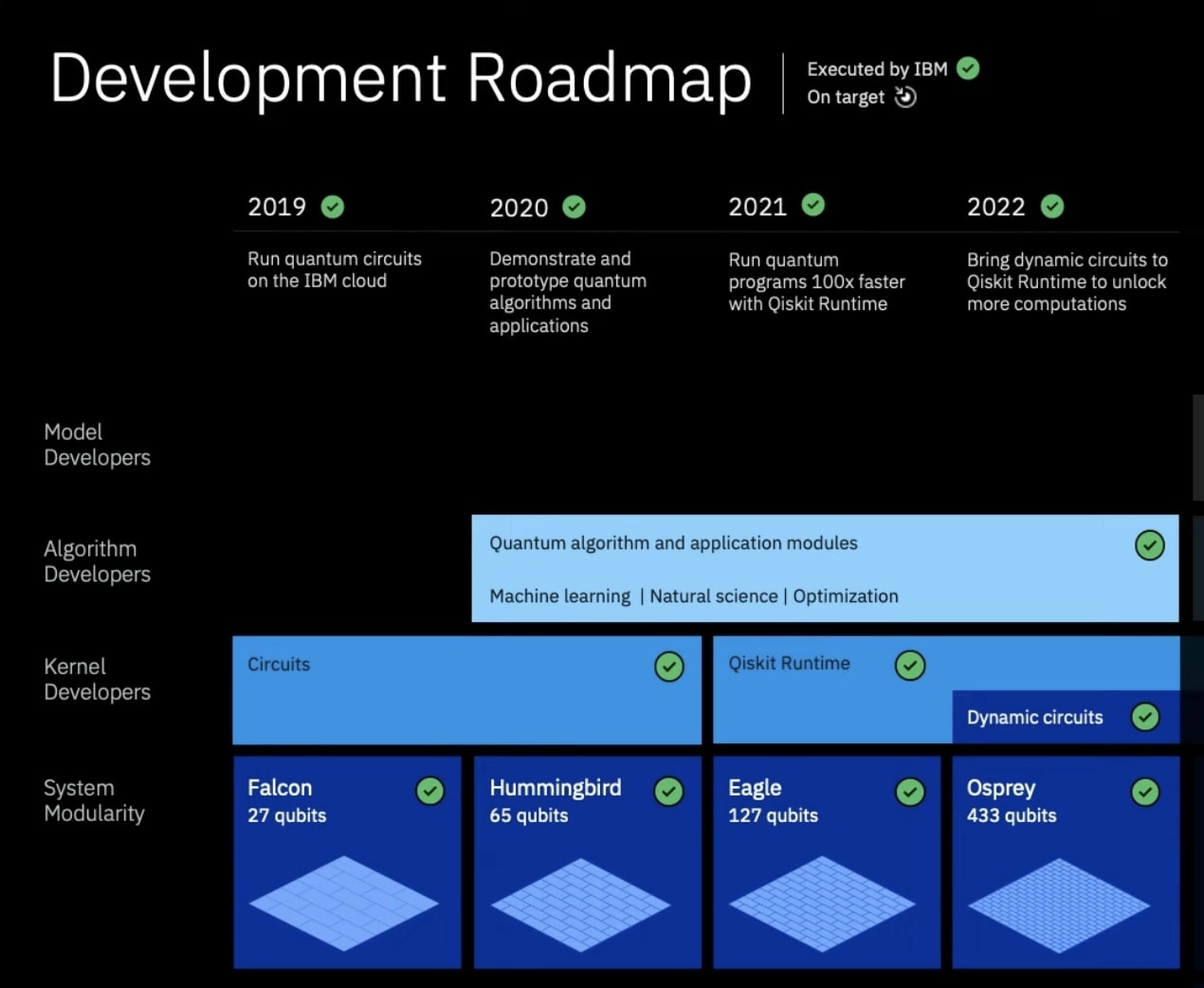Click the checkmark on the Hummingbird card
The height and width of the screenshot is (988, 1204).
coord(669,791)
